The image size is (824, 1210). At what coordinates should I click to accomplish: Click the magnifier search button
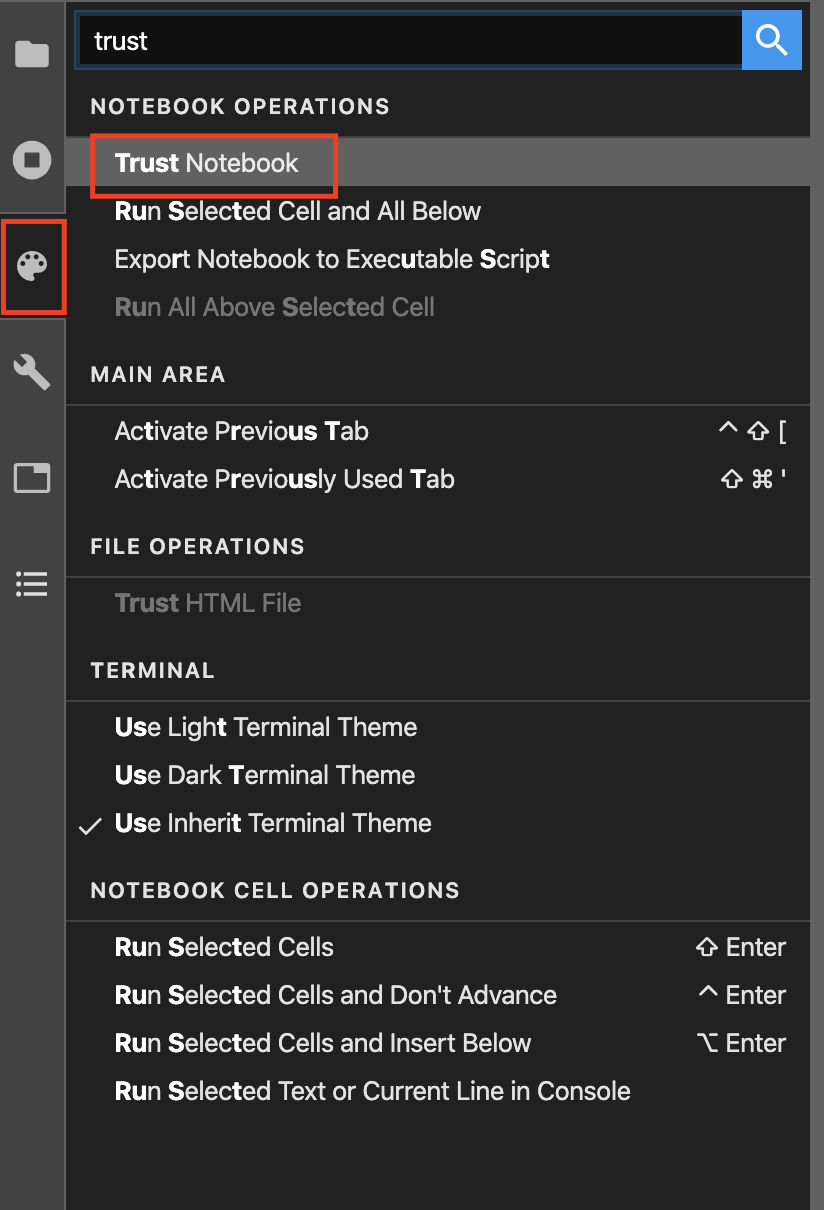(x=771, y=40)
